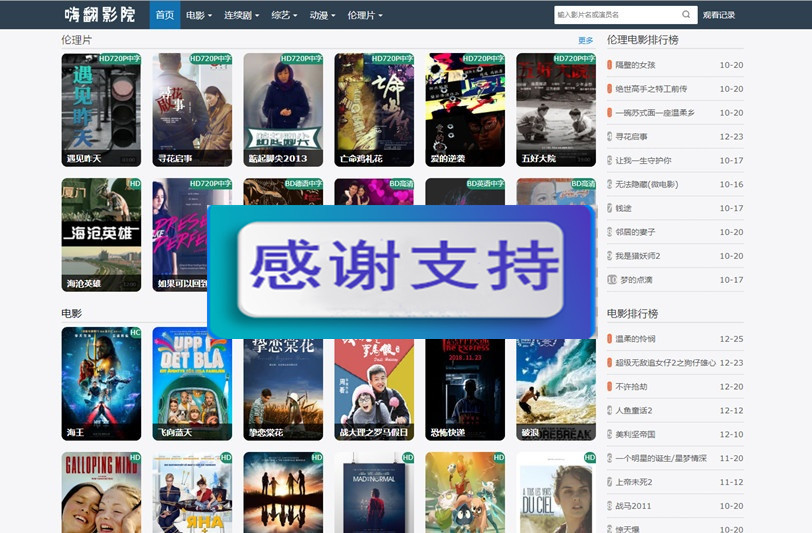The width and height of the screenshot is (812, 533).
Task: Click the 嗨翻影院 site logo
Action: [x=99, y=15]
